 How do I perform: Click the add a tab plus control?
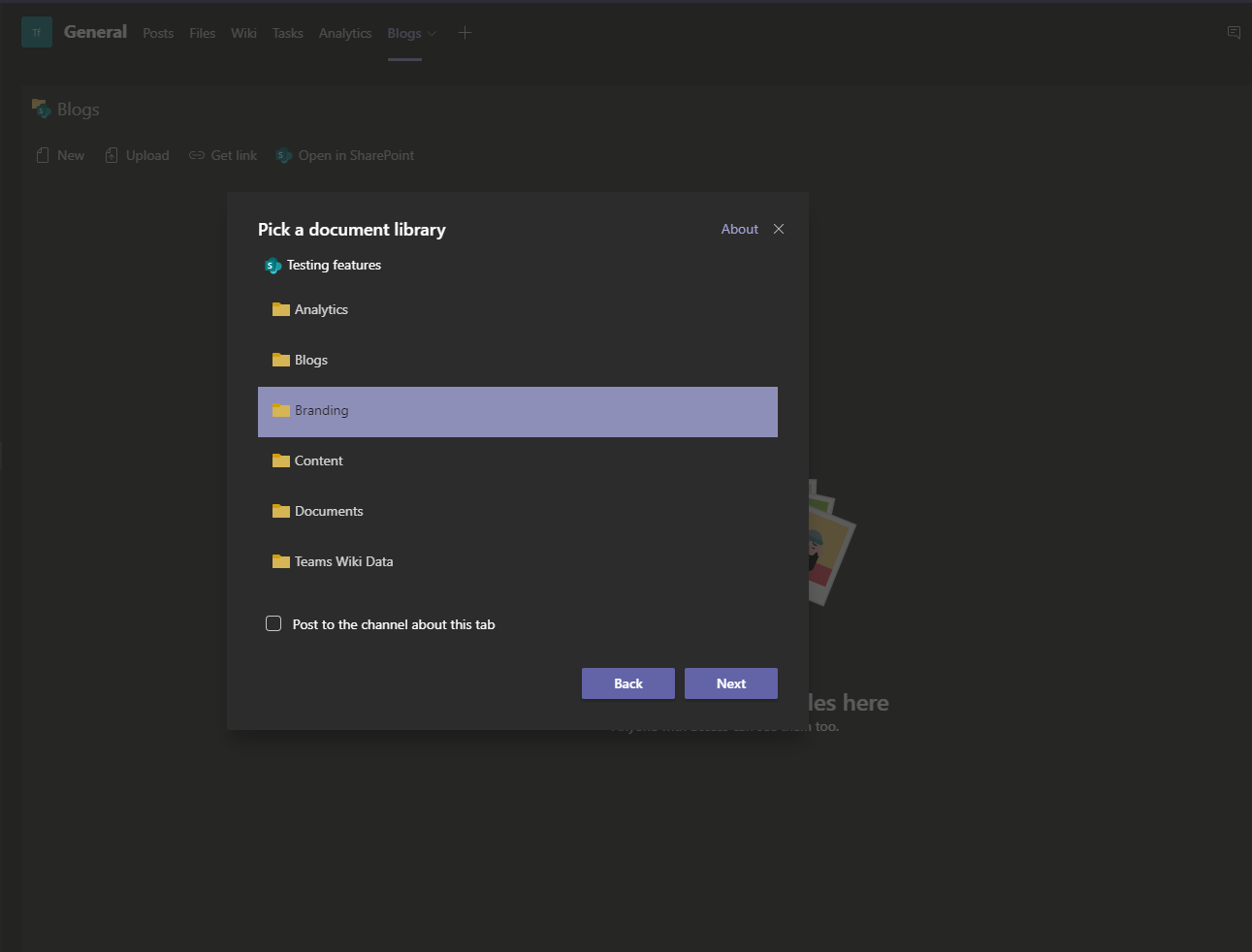click(x=465, y=32)
